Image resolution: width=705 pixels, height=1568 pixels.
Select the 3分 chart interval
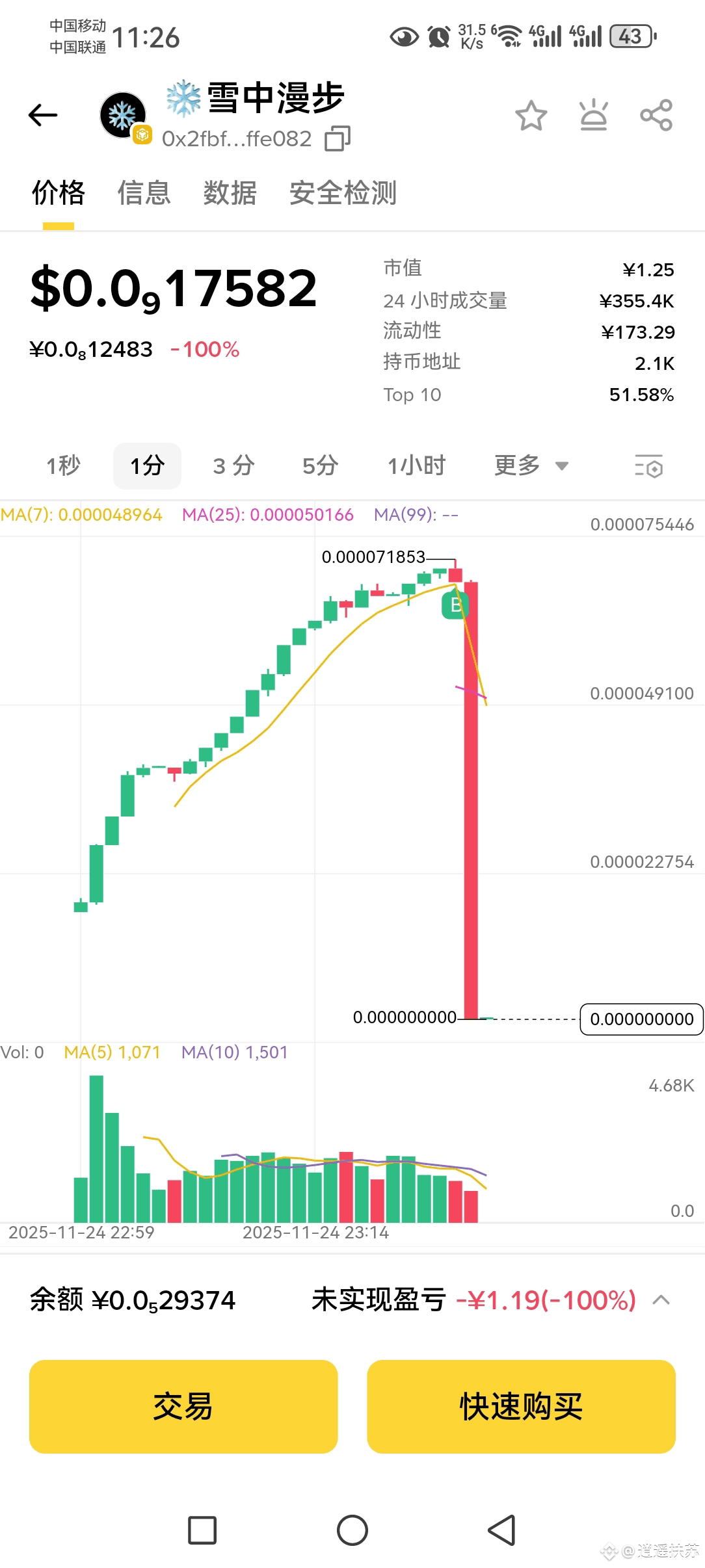pyautogui.click(x=233, y=465)
